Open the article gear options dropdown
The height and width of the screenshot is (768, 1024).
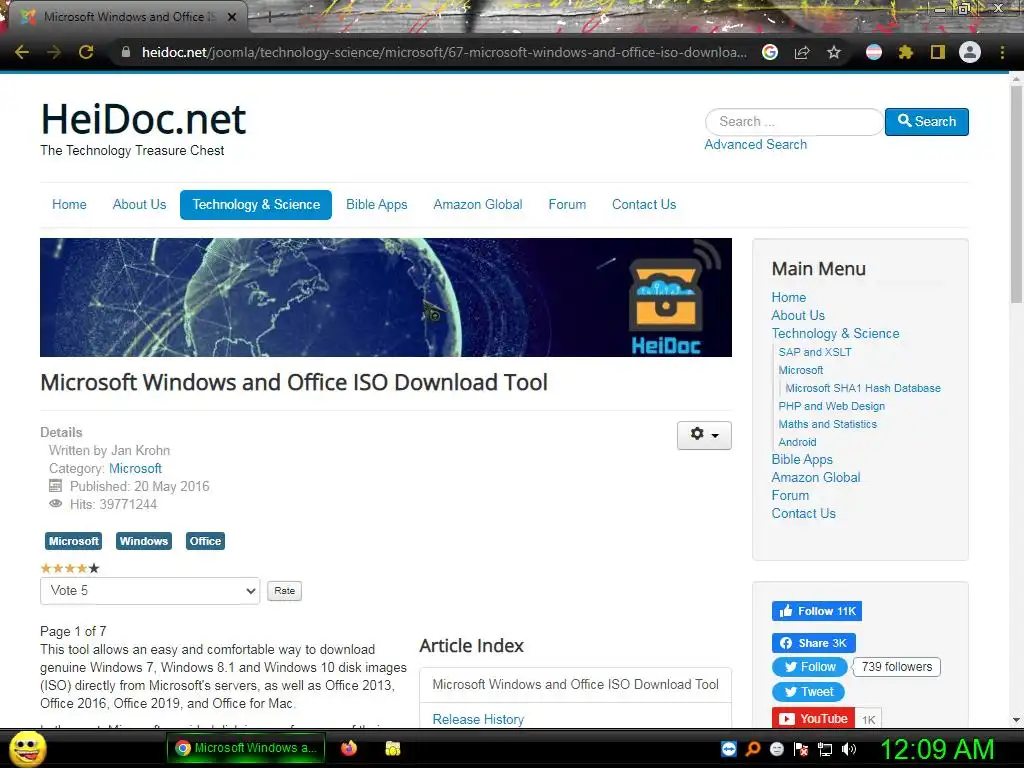coord(704,435)
